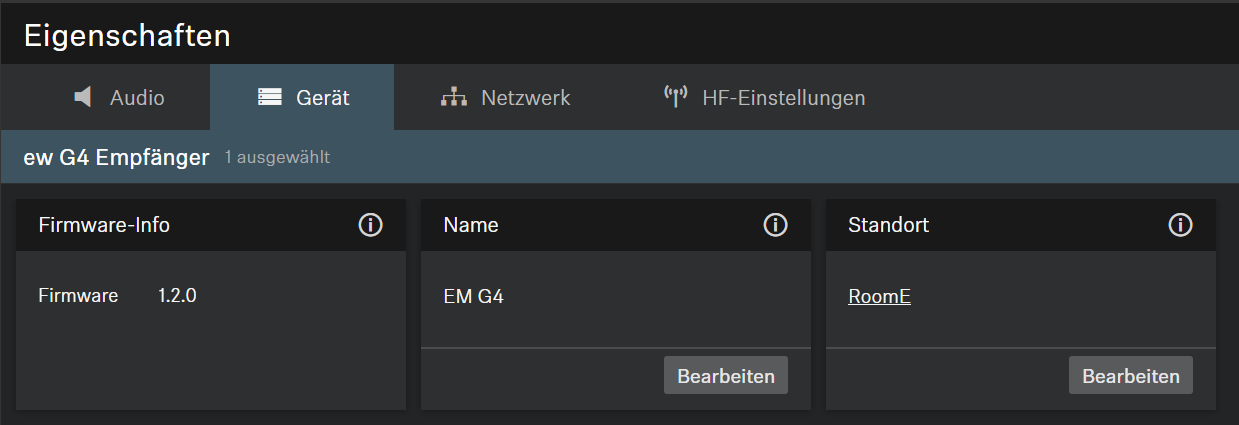Click the device name EM G4
1239x425 pixels.
[473, 297]
